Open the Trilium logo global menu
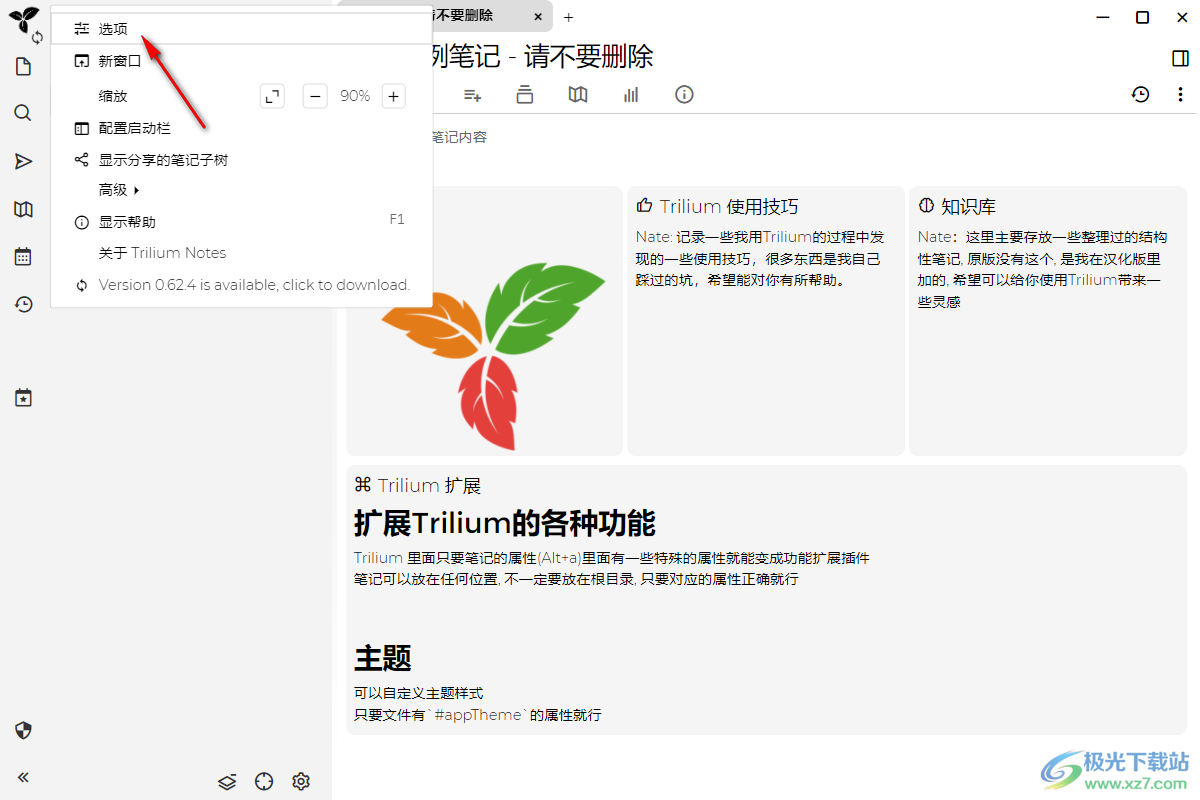The image size is (1200, 800). 23,19
